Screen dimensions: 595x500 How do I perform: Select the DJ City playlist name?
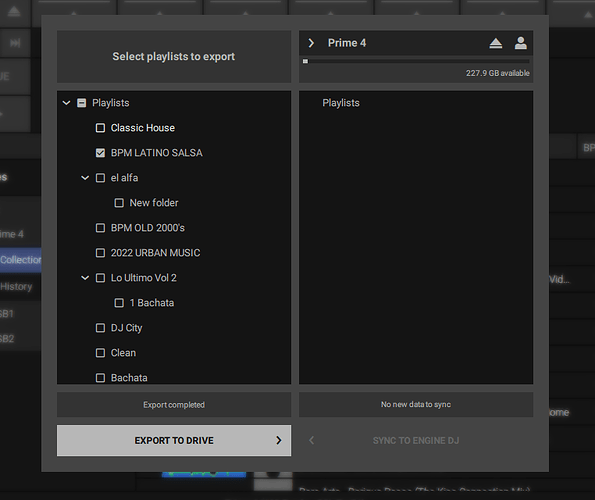coord(126,328)
